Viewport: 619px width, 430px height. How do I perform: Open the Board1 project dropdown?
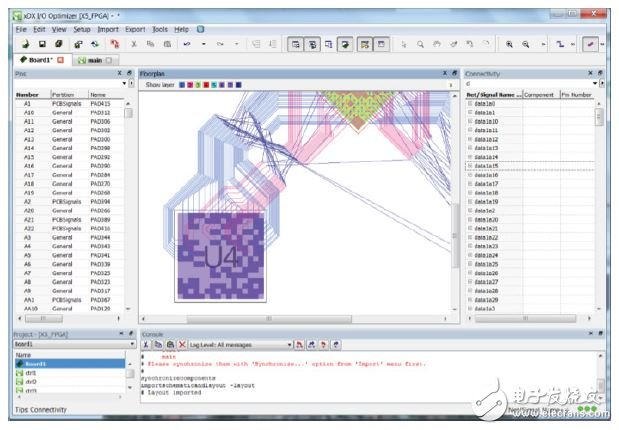pos(130,343)
